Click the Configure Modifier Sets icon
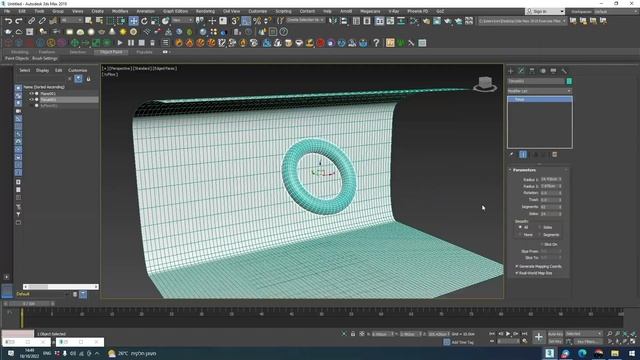This screenshot has height=360, width=640. click(x=554, y=155)
